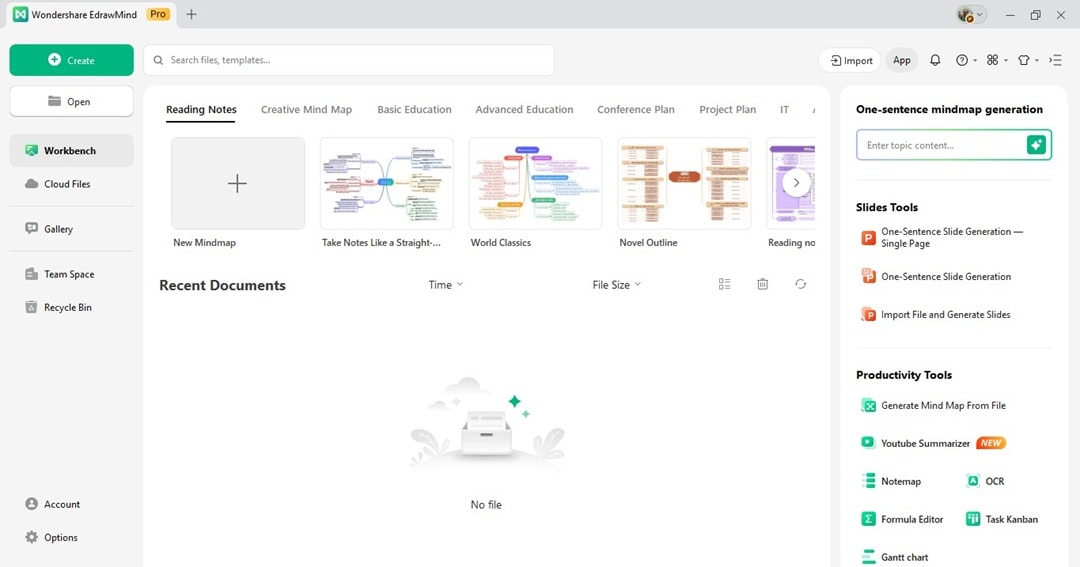Open the Notemap tool
The width and height of the screenshot is (1080, 567).
[891, 481]
